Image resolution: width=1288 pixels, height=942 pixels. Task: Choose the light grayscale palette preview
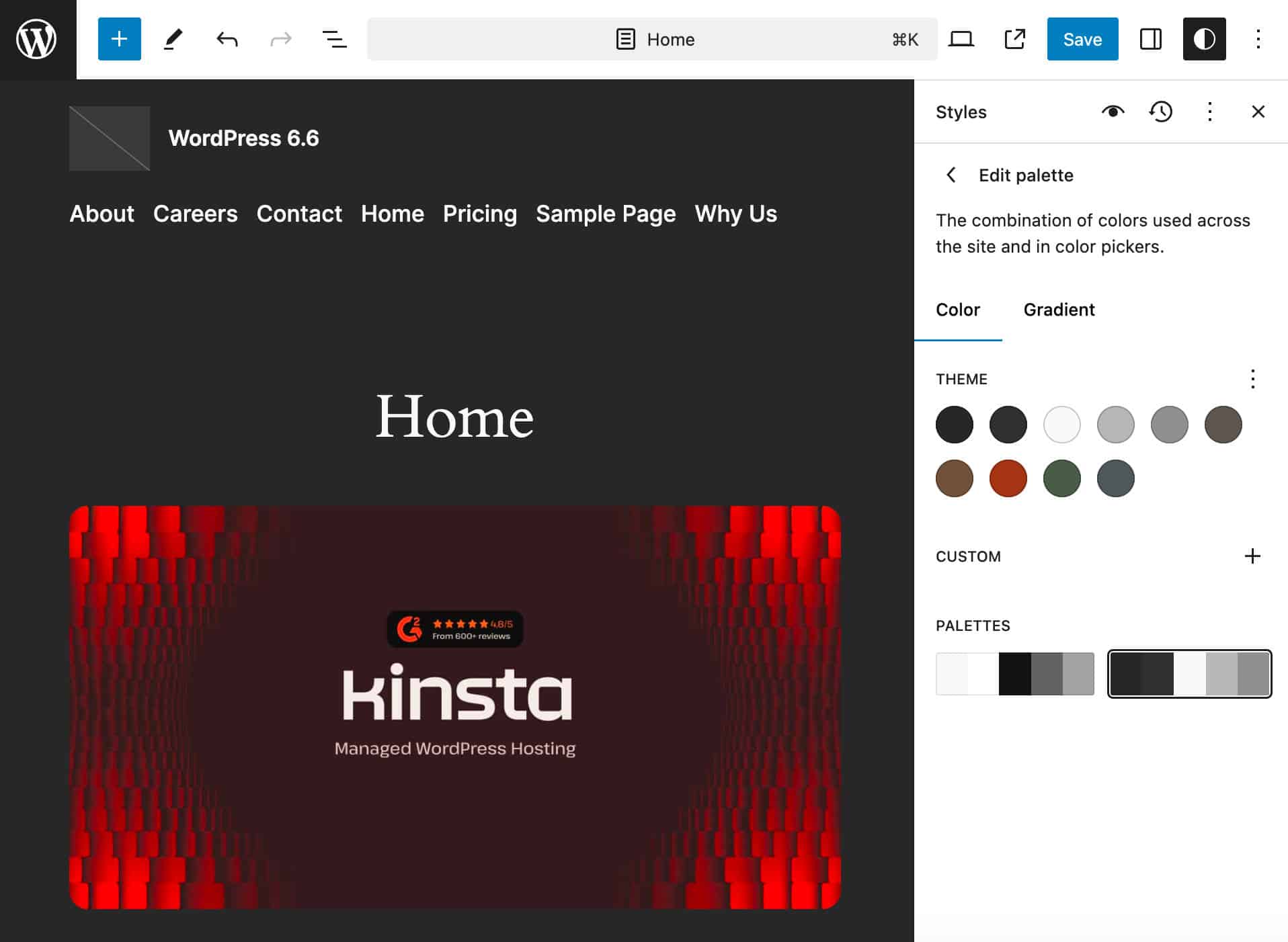click(x=1014, y=674)
